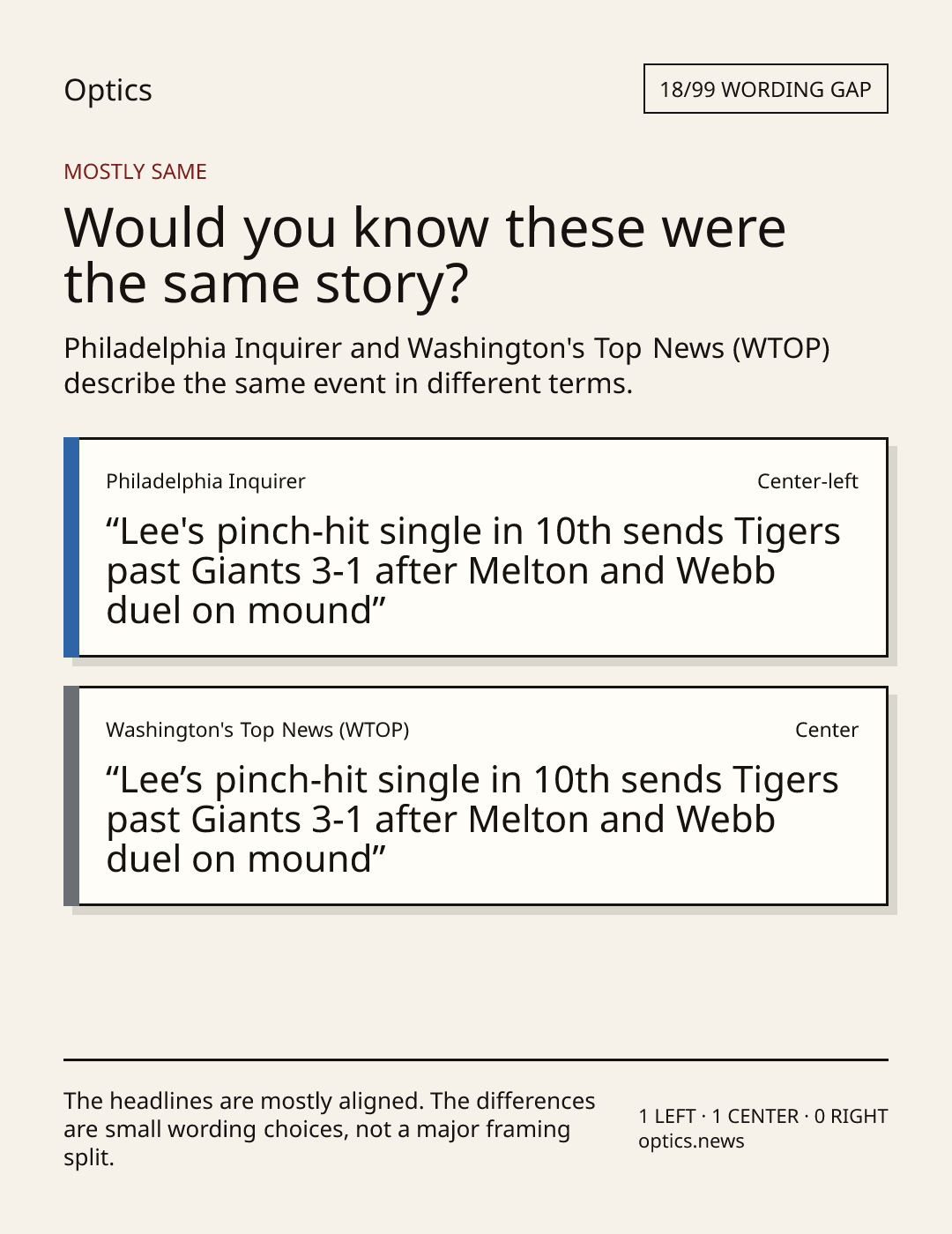The width and height of the screenshot is (952, 1234).
Task: Click the Inquirer's Lee's pinch-hit headline quote
Action: pos(473,571)
